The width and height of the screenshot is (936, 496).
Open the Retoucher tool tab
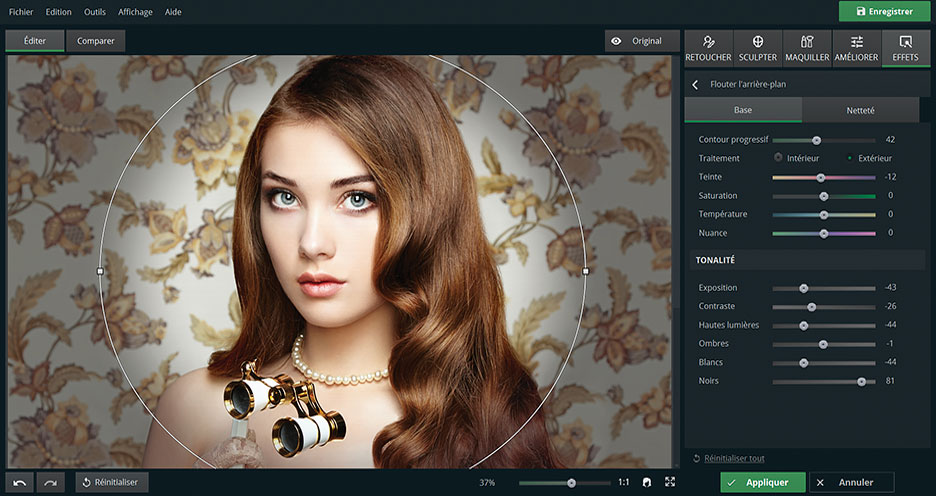[x=708, y=48]
